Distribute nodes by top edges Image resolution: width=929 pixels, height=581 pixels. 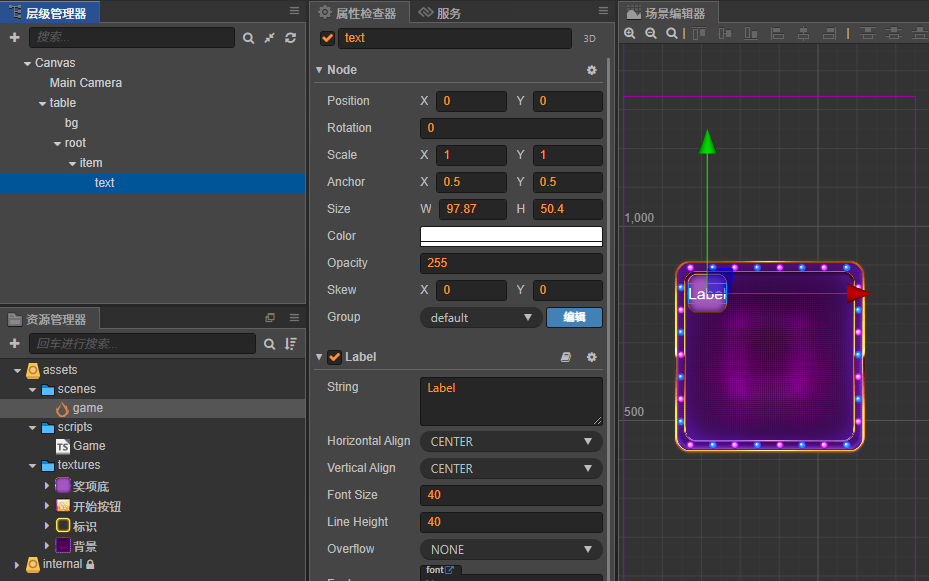(x=868, y=34)
